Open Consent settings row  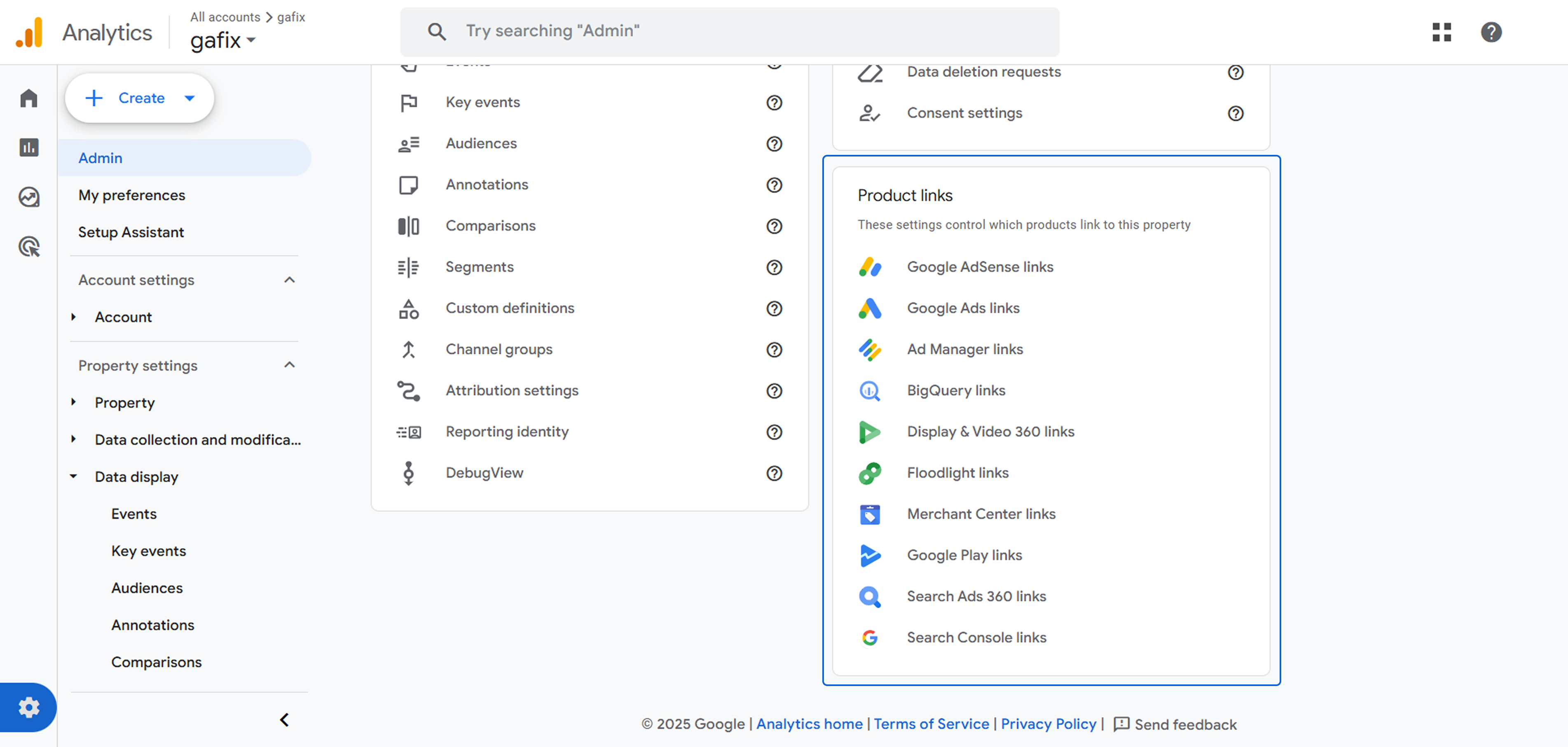[x=1051, y=113]
